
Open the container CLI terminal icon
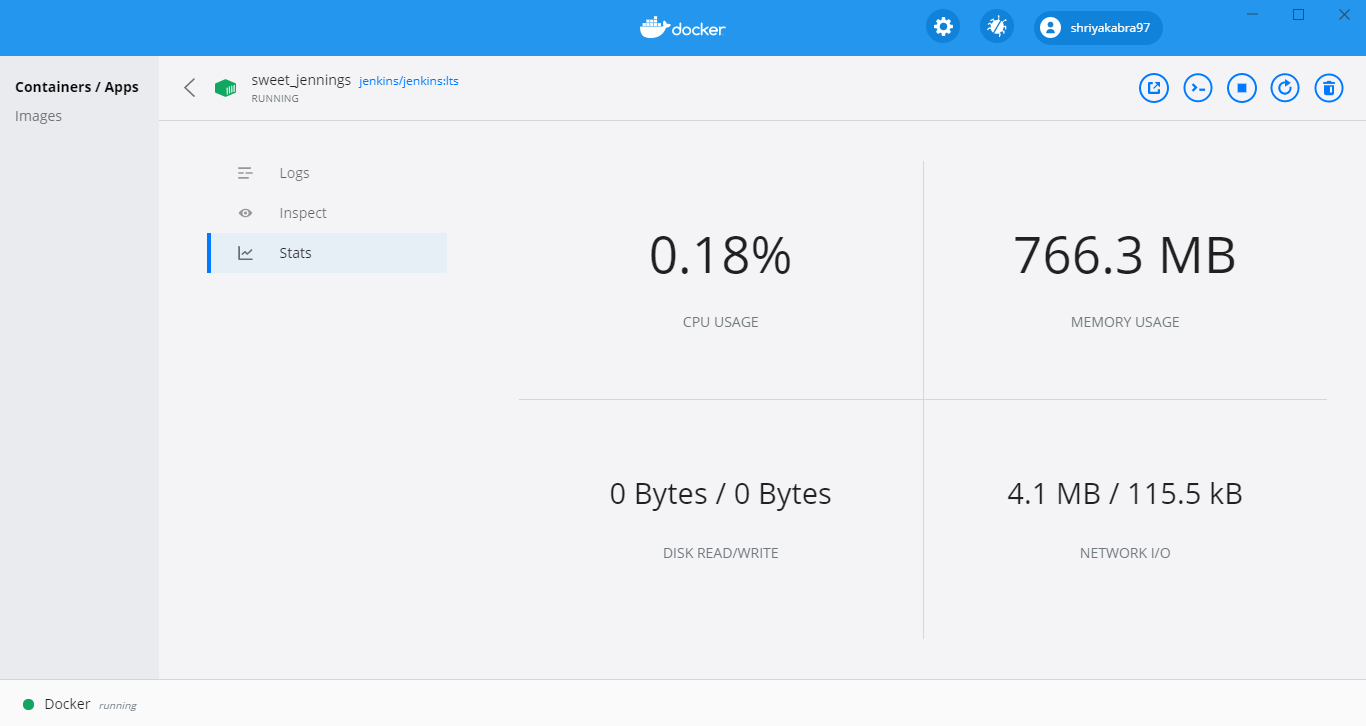[1198, 88]
